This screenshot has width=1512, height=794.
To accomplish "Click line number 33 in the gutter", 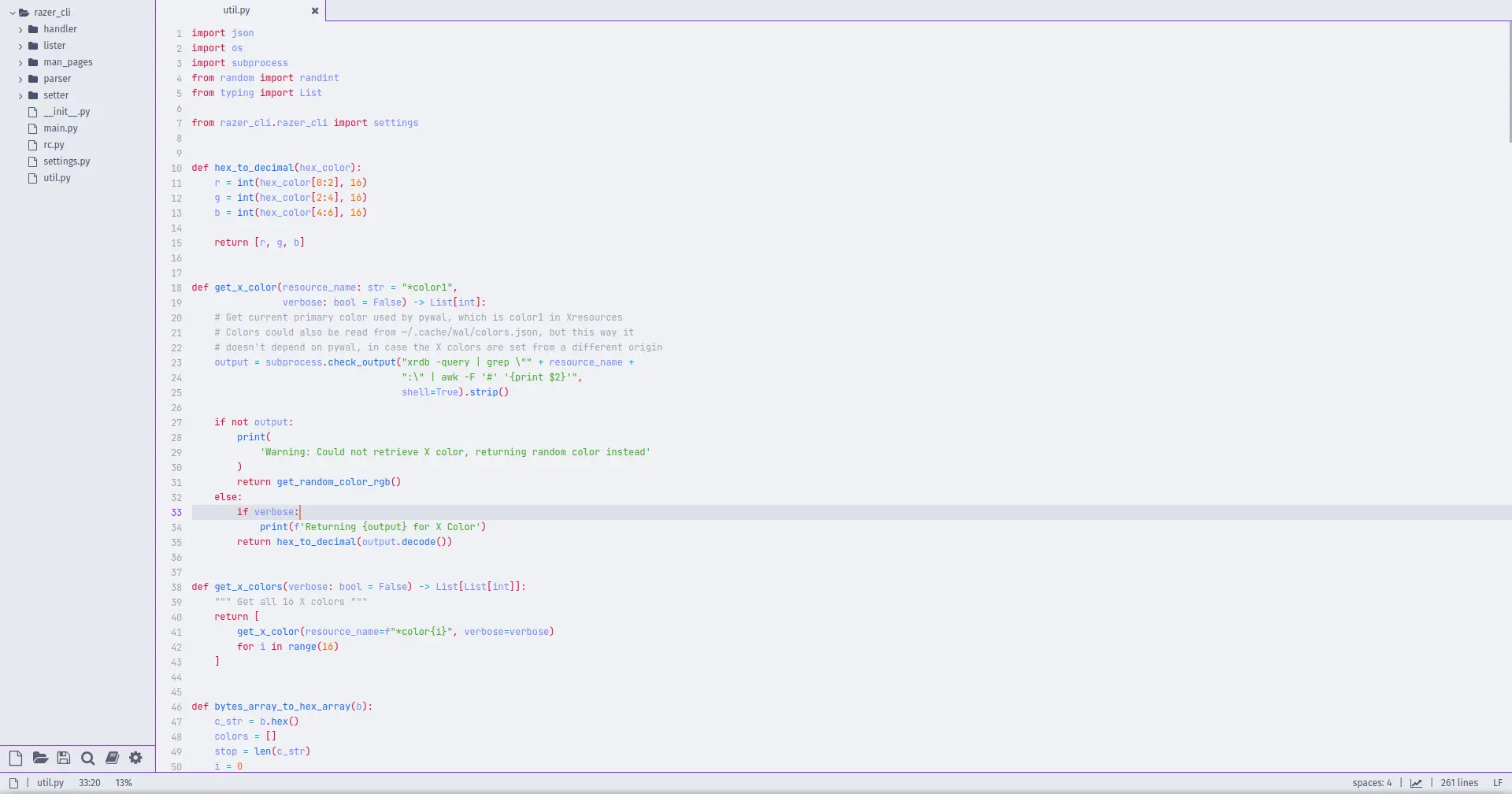I will (176, 513).
